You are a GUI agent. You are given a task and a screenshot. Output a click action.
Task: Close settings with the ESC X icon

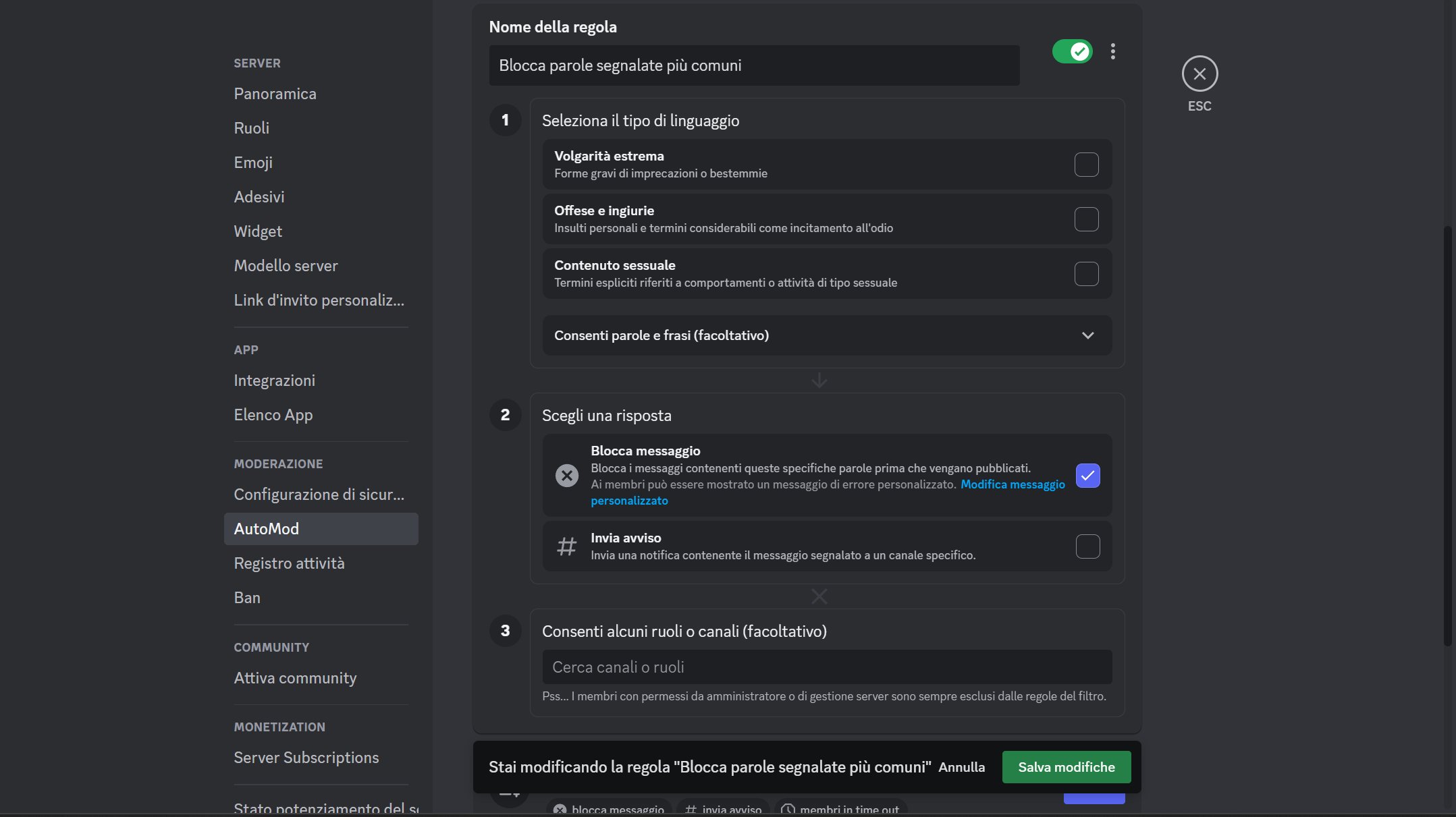point(1199,74)
